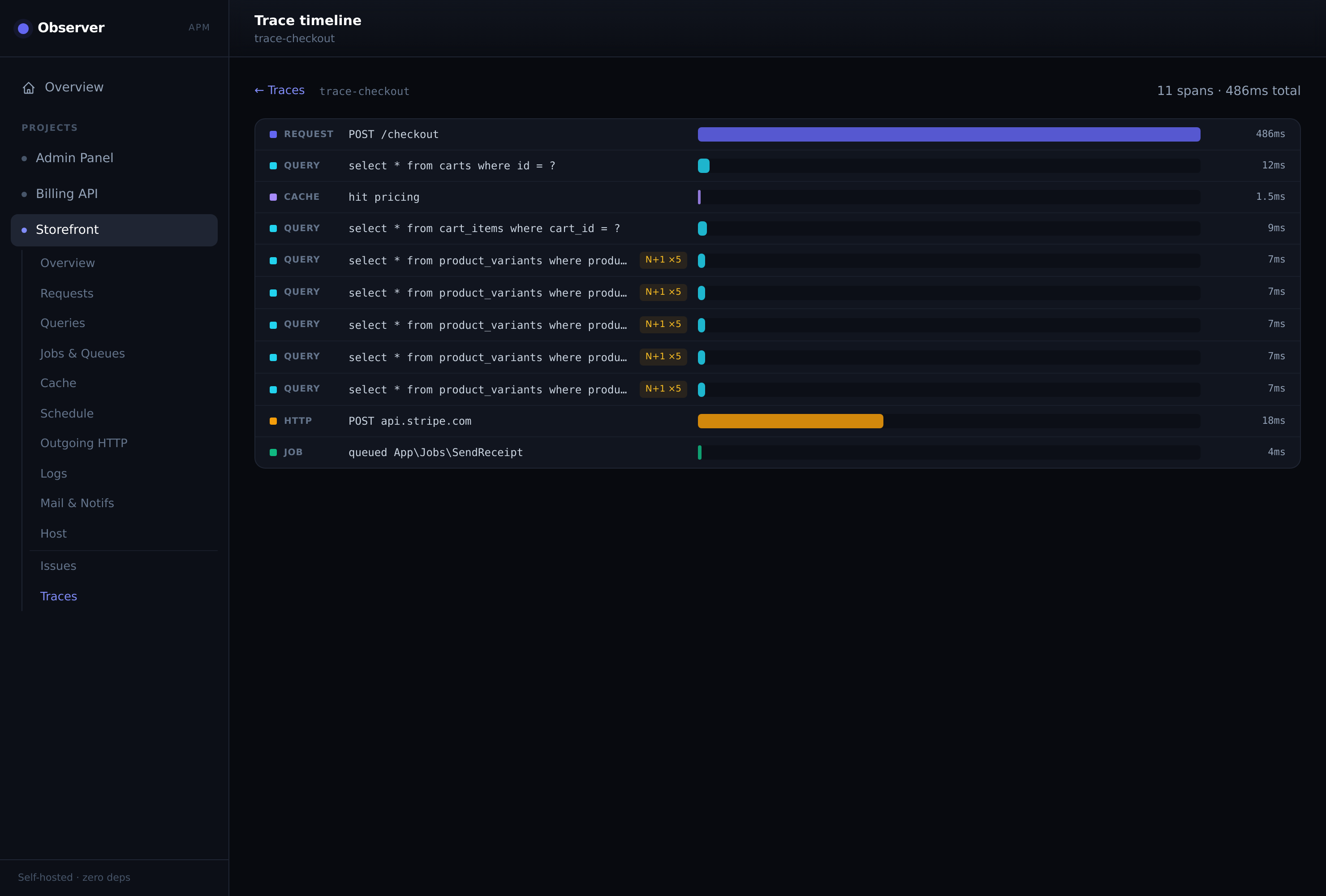Click the home icon beside Overview

coord(29,88)
